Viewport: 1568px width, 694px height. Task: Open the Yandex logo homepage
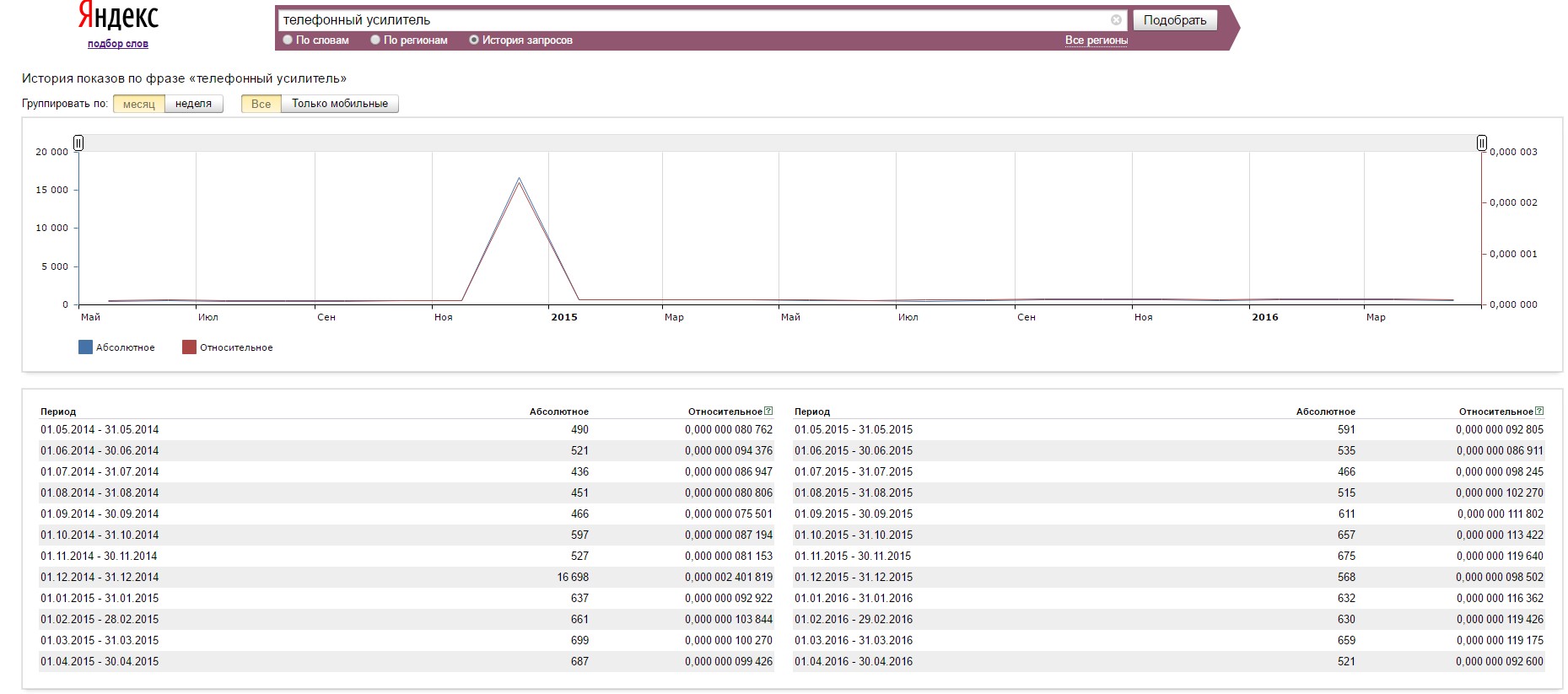point(118,16)
